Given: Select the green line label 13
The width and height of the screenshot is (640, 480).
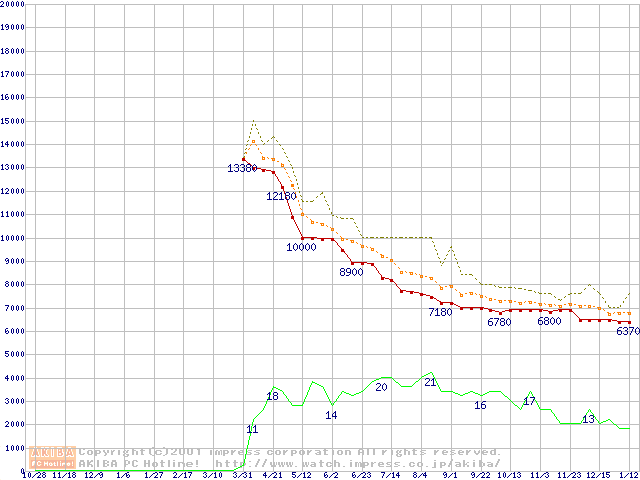Looking at the screenshot, I should pyautogui.click(x=588, y=419).
